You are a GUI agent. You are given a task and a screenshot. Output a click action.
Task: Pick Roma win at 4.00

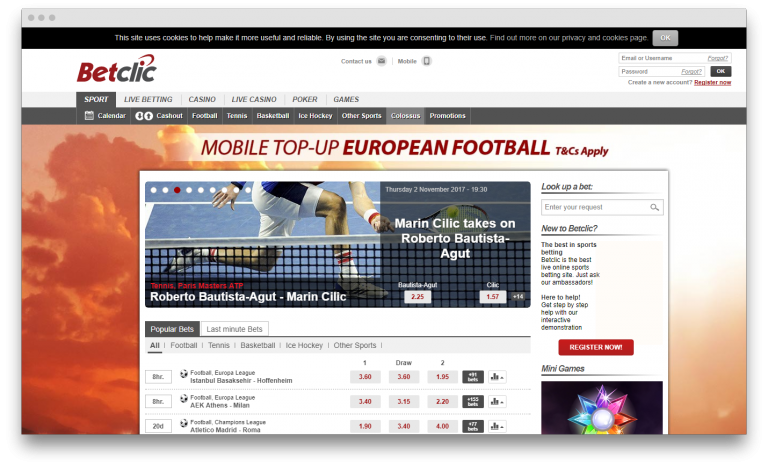pyautogui.click(x=442, y=426)
